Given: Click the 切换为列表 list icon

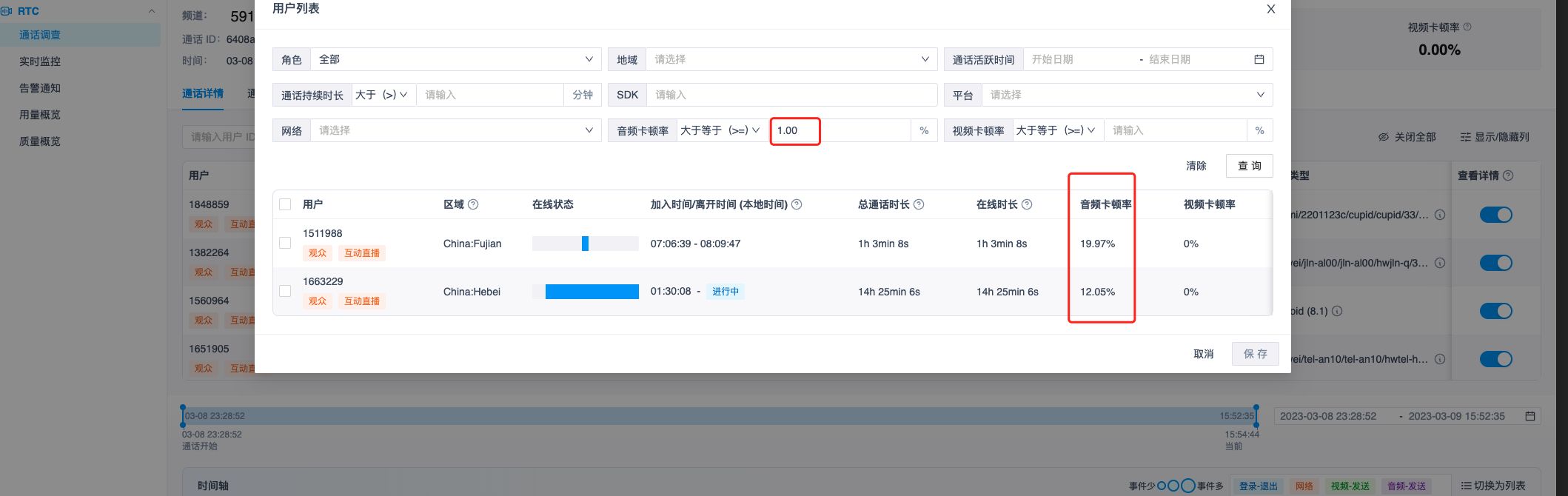Looking at the screenshot, I should point(1466,486).
